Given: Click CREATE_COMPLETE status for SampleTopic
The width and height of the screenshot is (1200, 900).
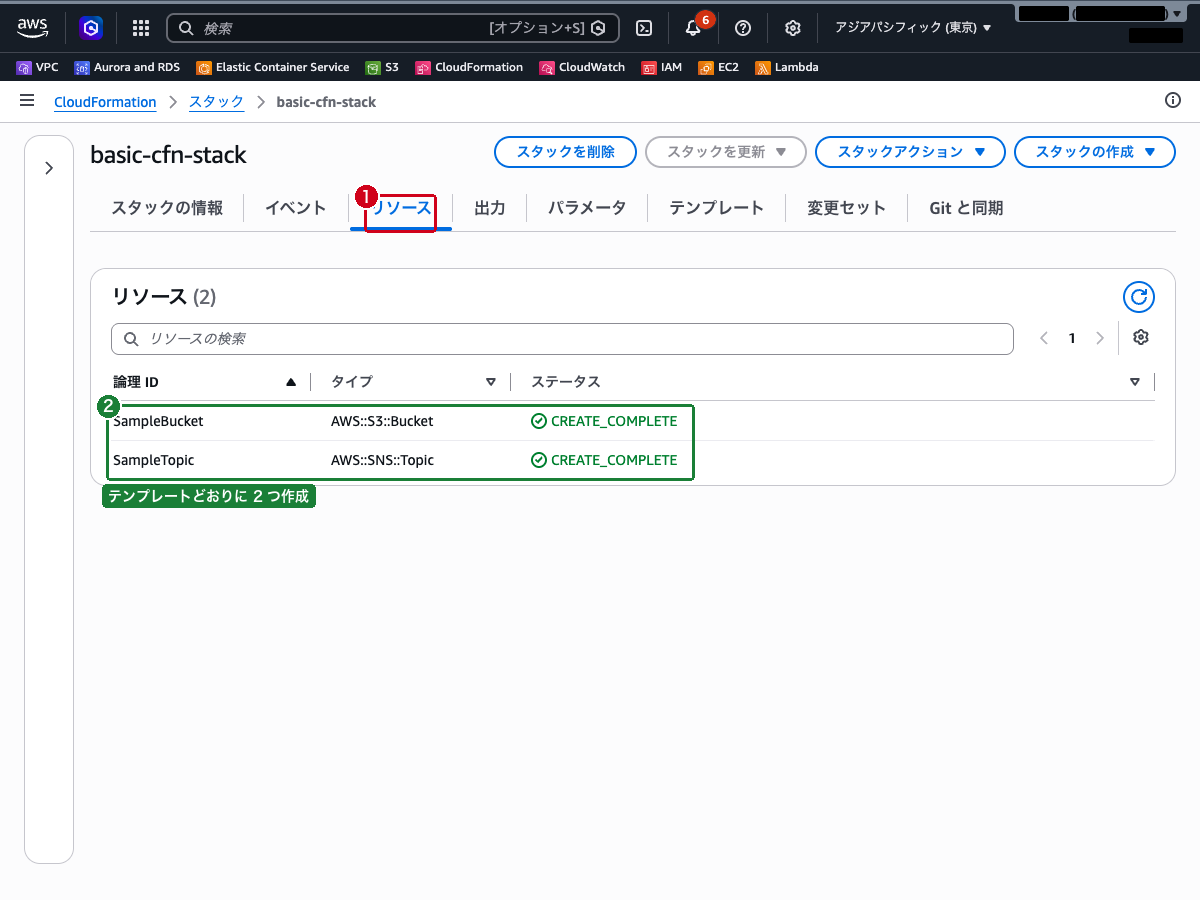Looking at the screenshot, I should [604, 460].
